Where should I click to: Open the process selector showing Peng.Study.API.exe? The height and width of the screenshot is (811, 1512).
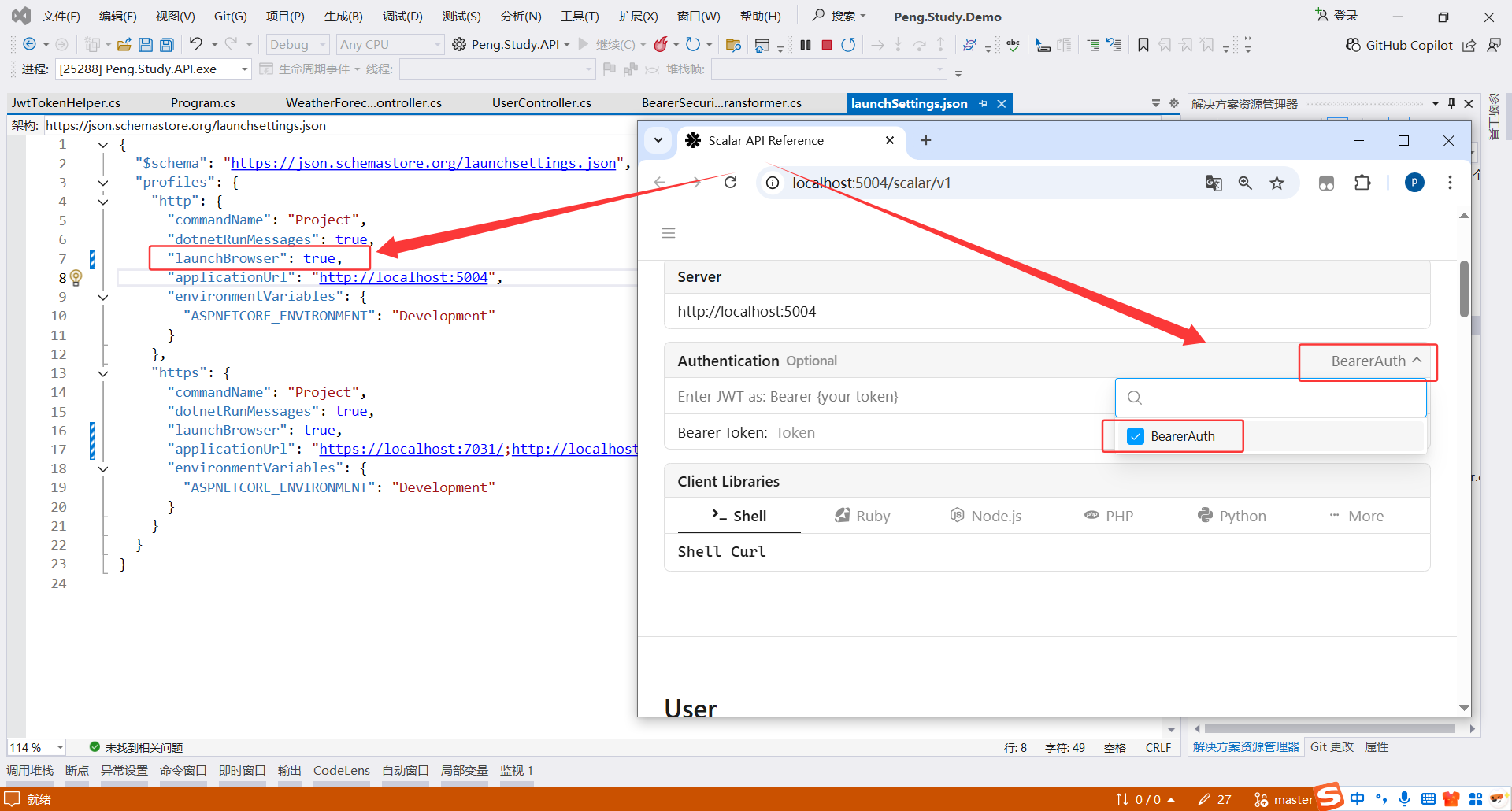153,69
